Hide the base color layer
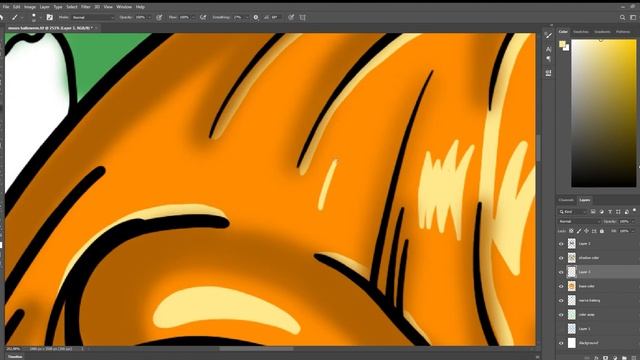The width and height of the screenshot is (640, 360). [561, 286]
